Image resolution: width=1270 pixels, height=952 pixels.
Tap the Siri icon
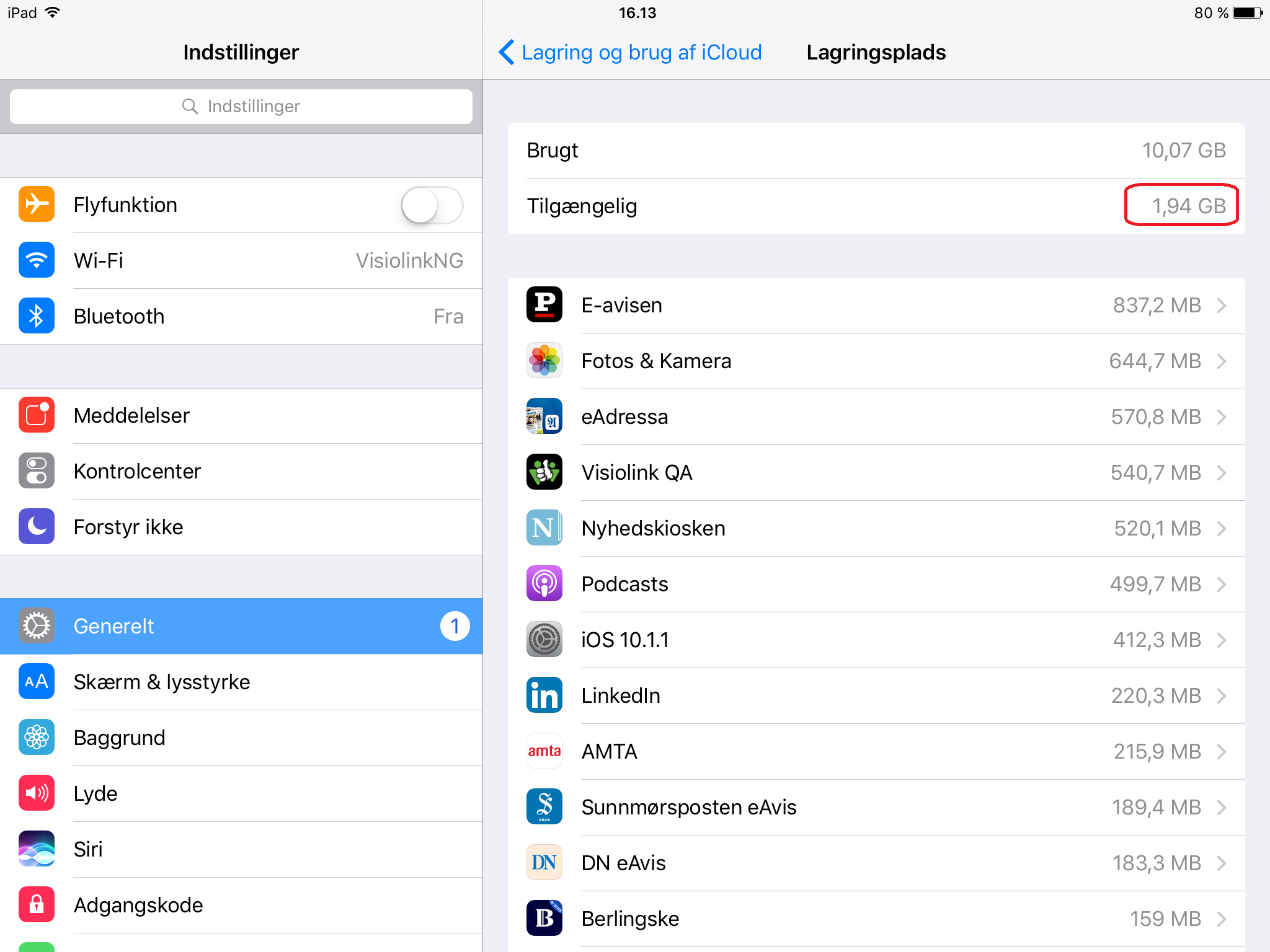pyautogui.click(x=37, y=849)
